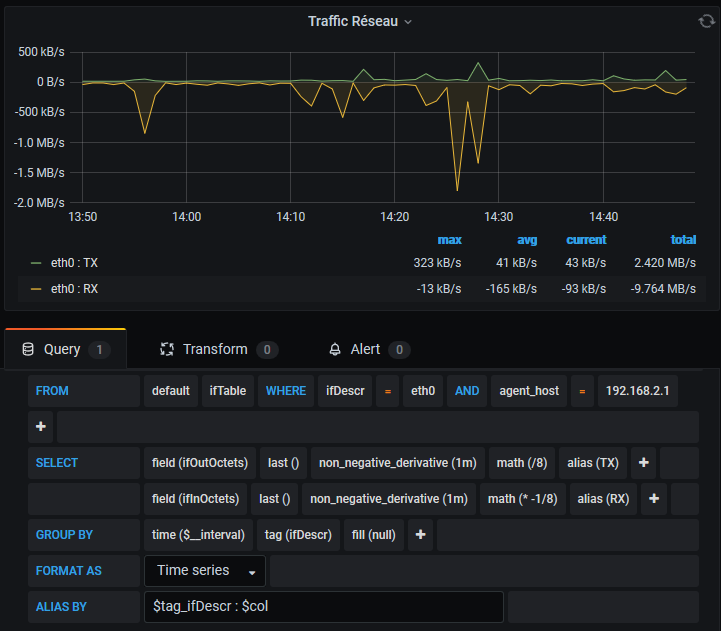The height and width of the screenshot is (631, 721).
Task: Click plus button in GROUP BY row
Action: [421, 535]
